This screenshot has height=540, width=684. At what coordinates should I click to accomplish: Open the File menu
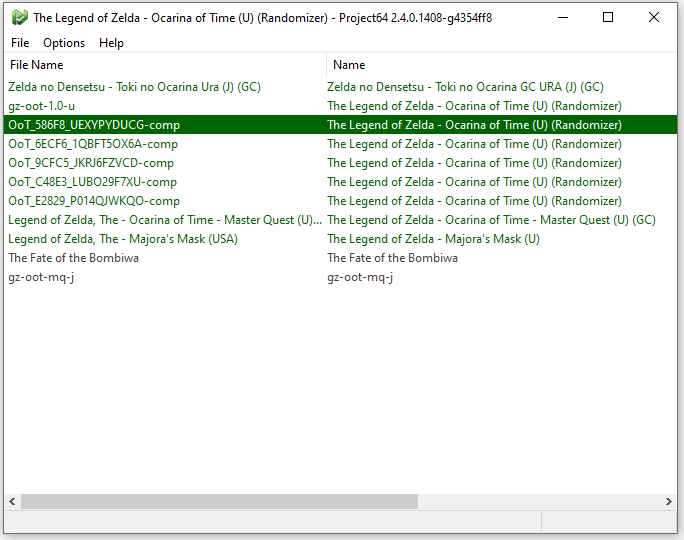pyautogui.click(x=20, y=43)
